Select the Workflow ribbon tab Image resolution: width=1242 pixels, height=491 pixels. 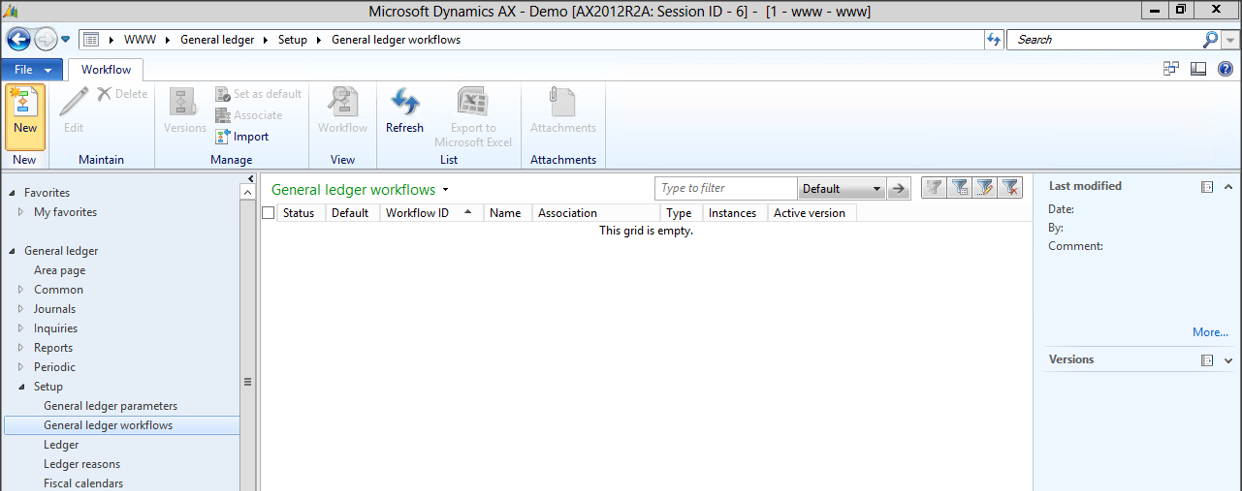point(106,70)
